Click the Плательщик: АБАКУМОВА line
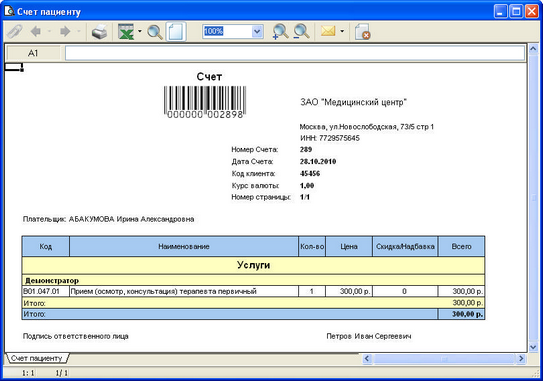 point(108,219)
